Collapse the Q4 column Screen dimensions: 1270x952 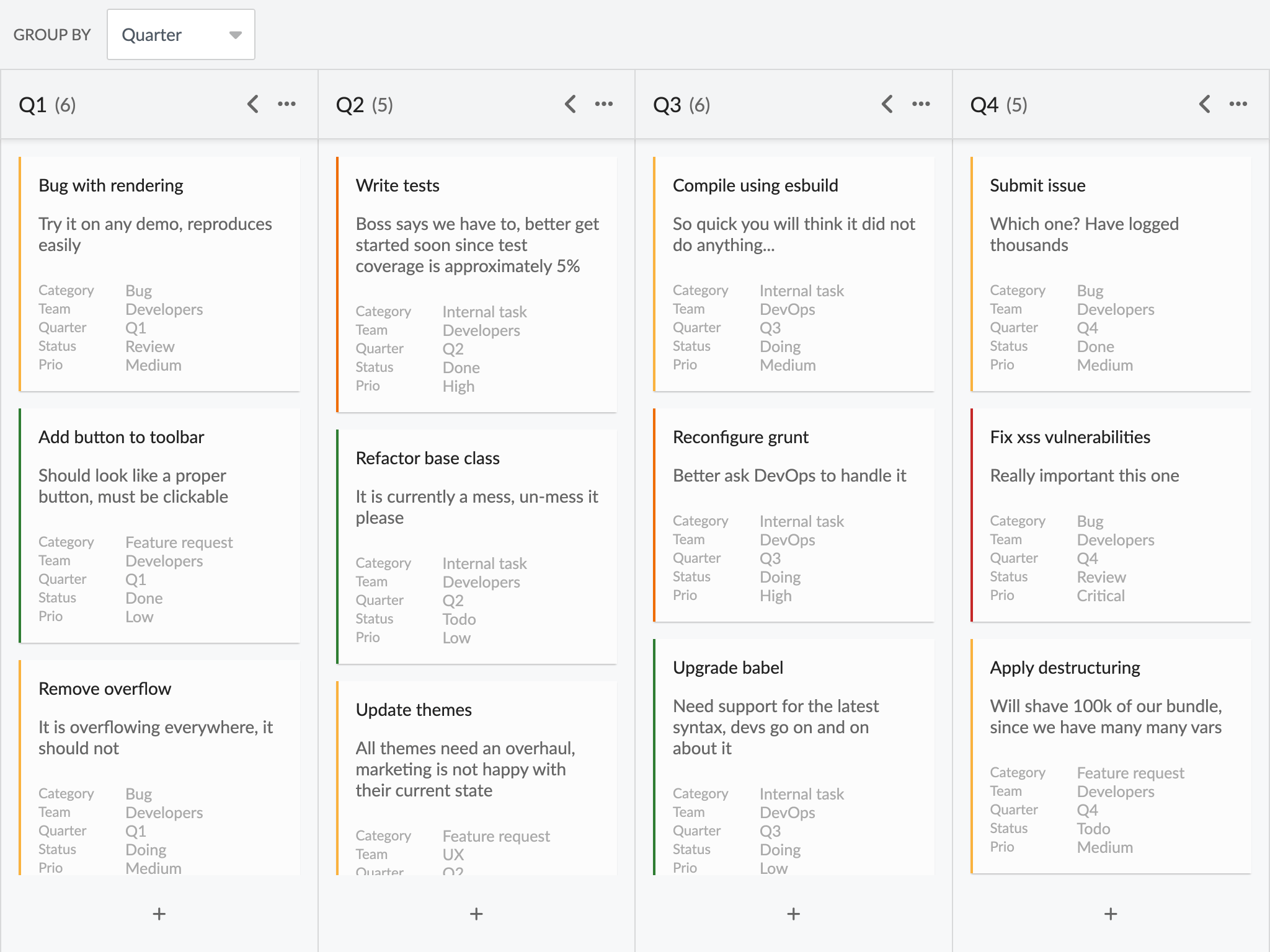coord(1205,104)
